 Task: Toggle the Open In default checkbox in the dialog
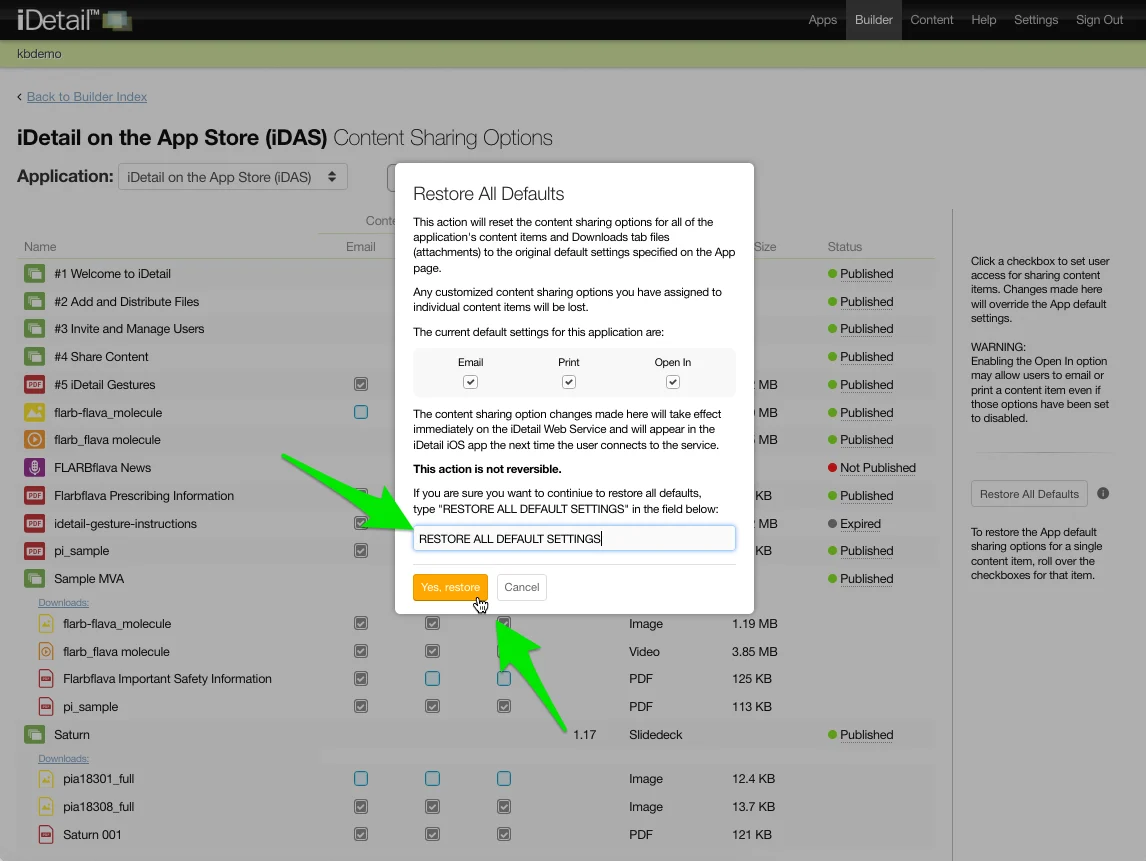673,382
